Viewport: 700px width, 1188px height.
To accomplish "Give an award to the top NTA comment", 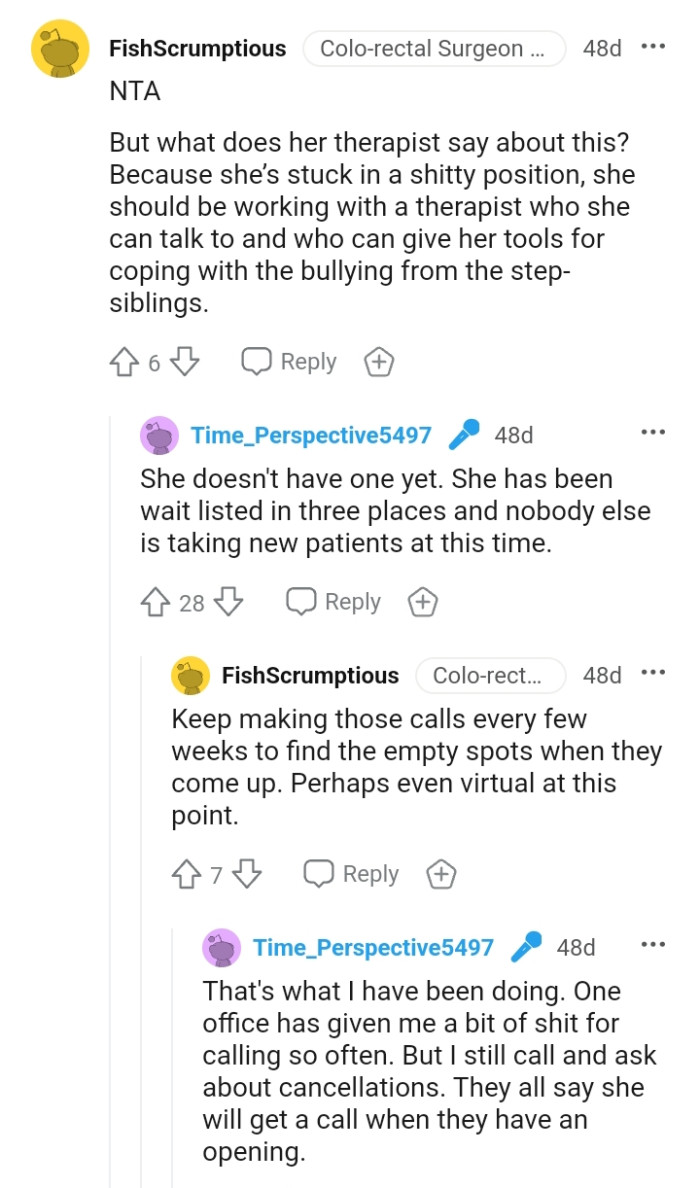I will 379,362.
